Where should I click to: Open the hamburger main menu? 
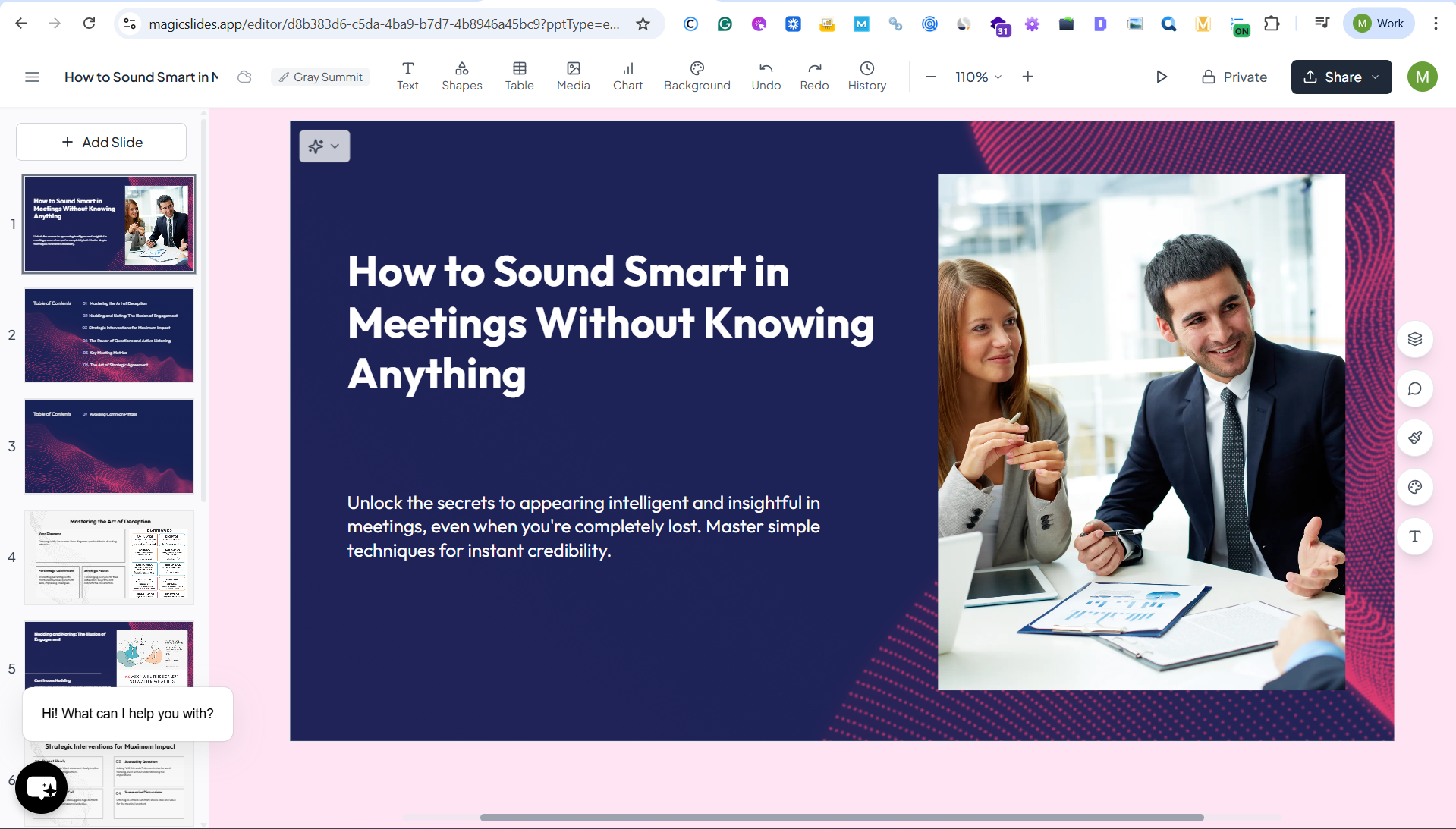[x=32, y=77]
